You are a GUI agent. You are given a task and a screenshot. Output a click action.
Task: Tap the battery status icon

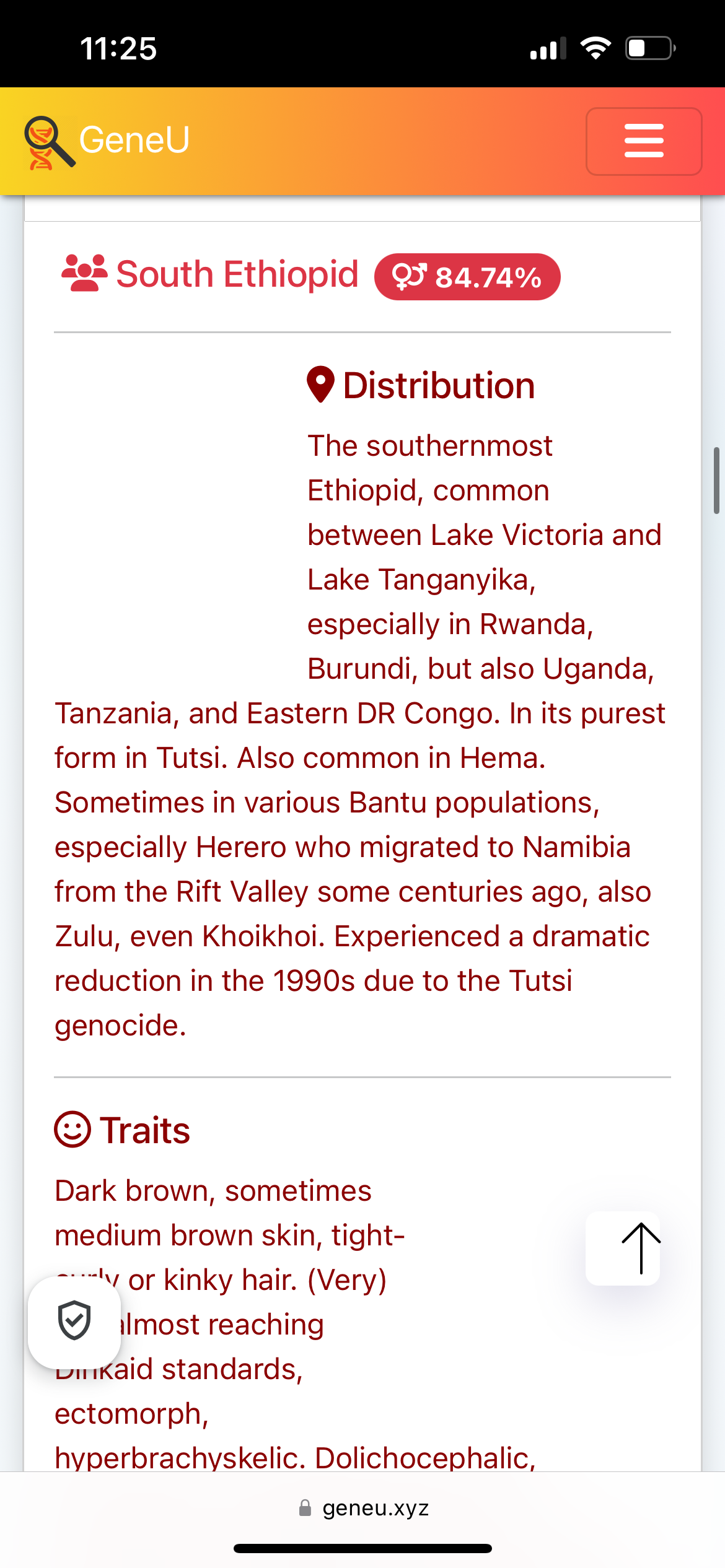(650, 48)
